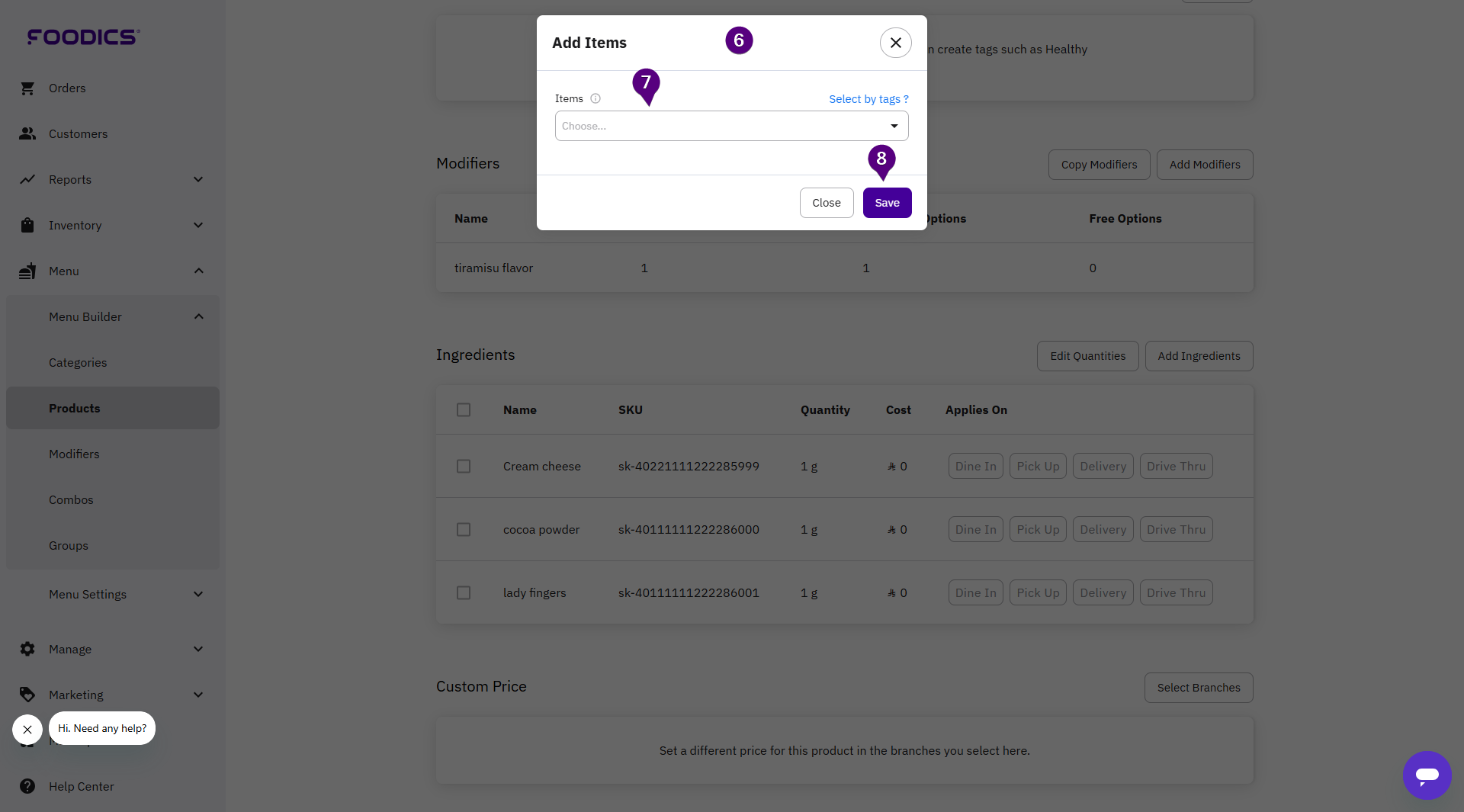The width and height of the screenshot is (1464, 812).
Task: Click the info icon next to Items
Action: (x=596, y=98)
